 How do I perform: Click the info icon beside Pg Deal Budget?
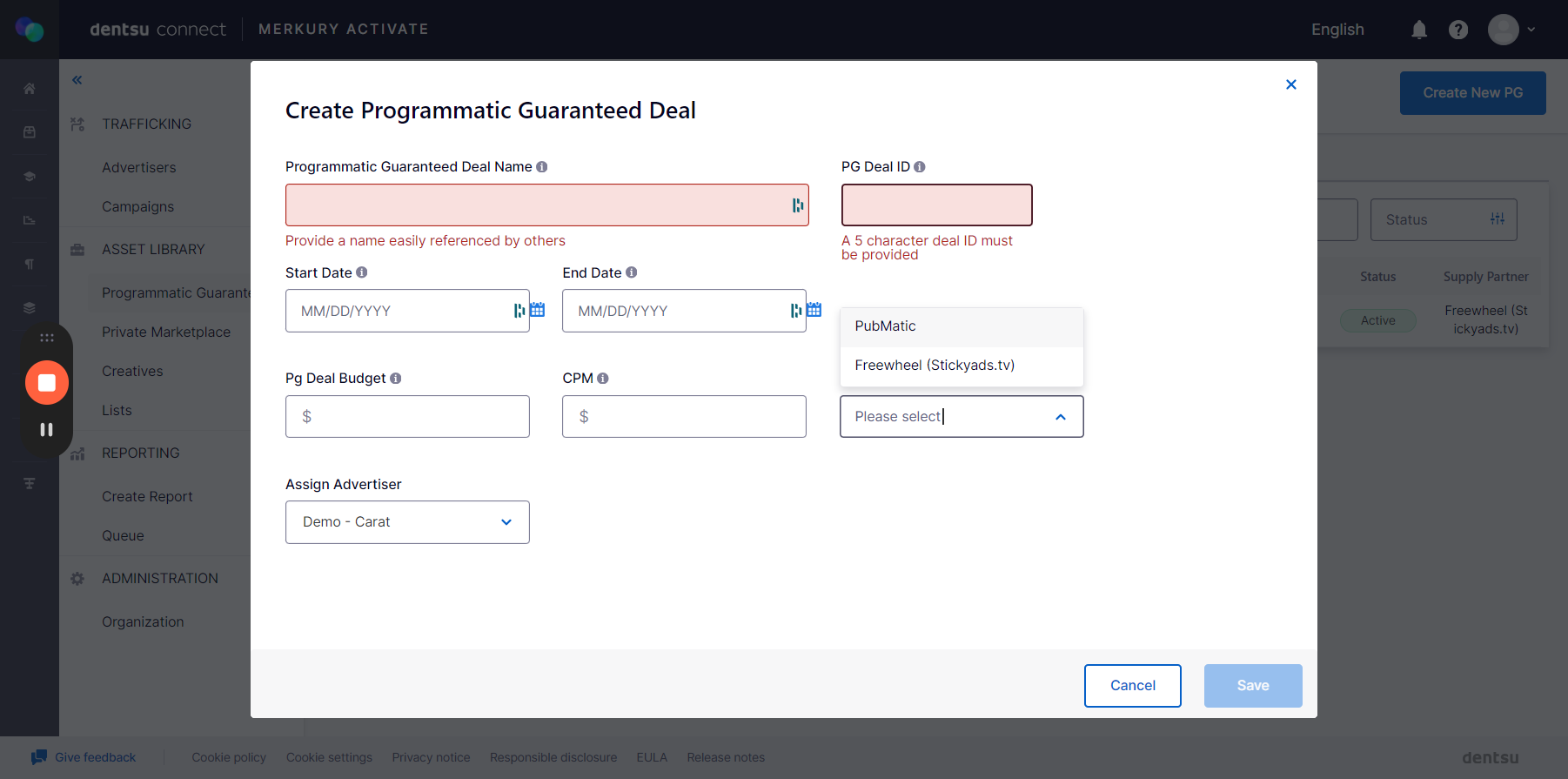[396, 378]
